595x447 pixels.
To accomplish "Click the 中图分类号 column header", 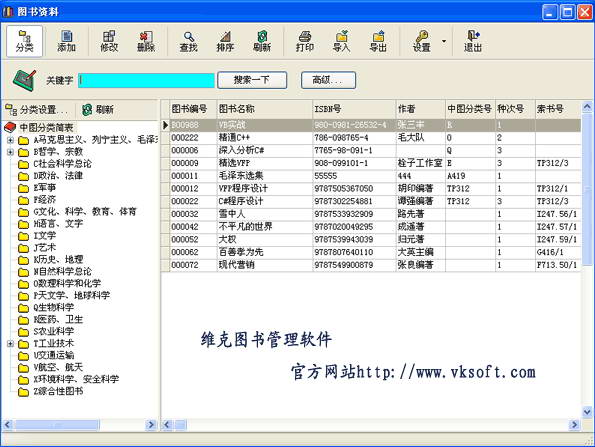I will pyautogui.click(x=470, y=109).
